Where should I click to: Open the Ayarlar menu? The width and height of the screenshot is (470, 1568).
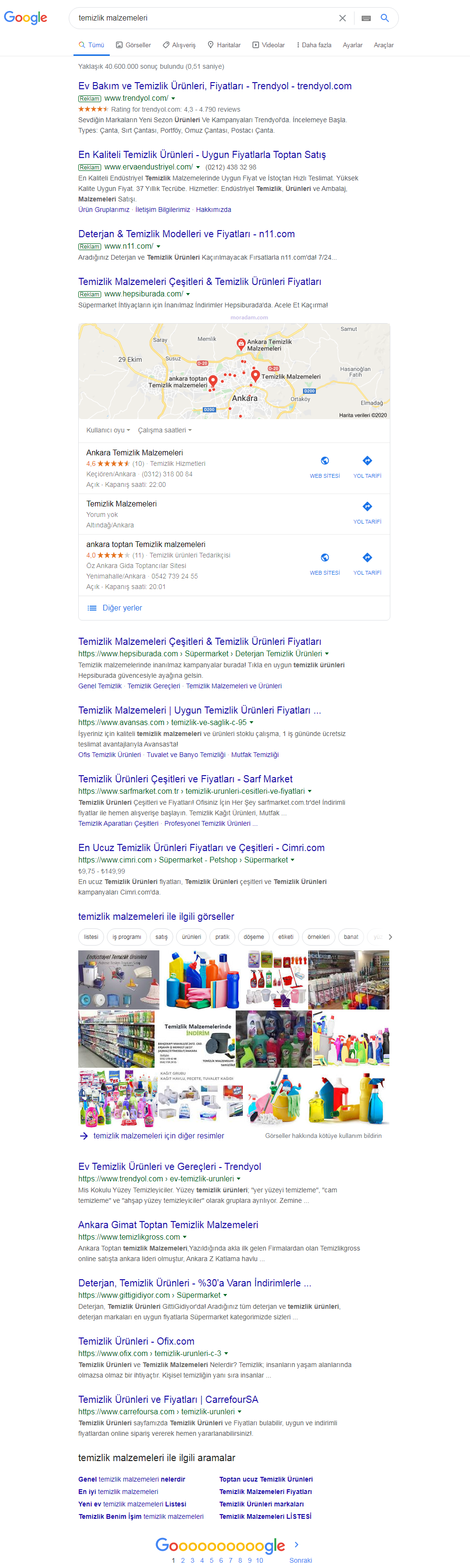point(353,45)
